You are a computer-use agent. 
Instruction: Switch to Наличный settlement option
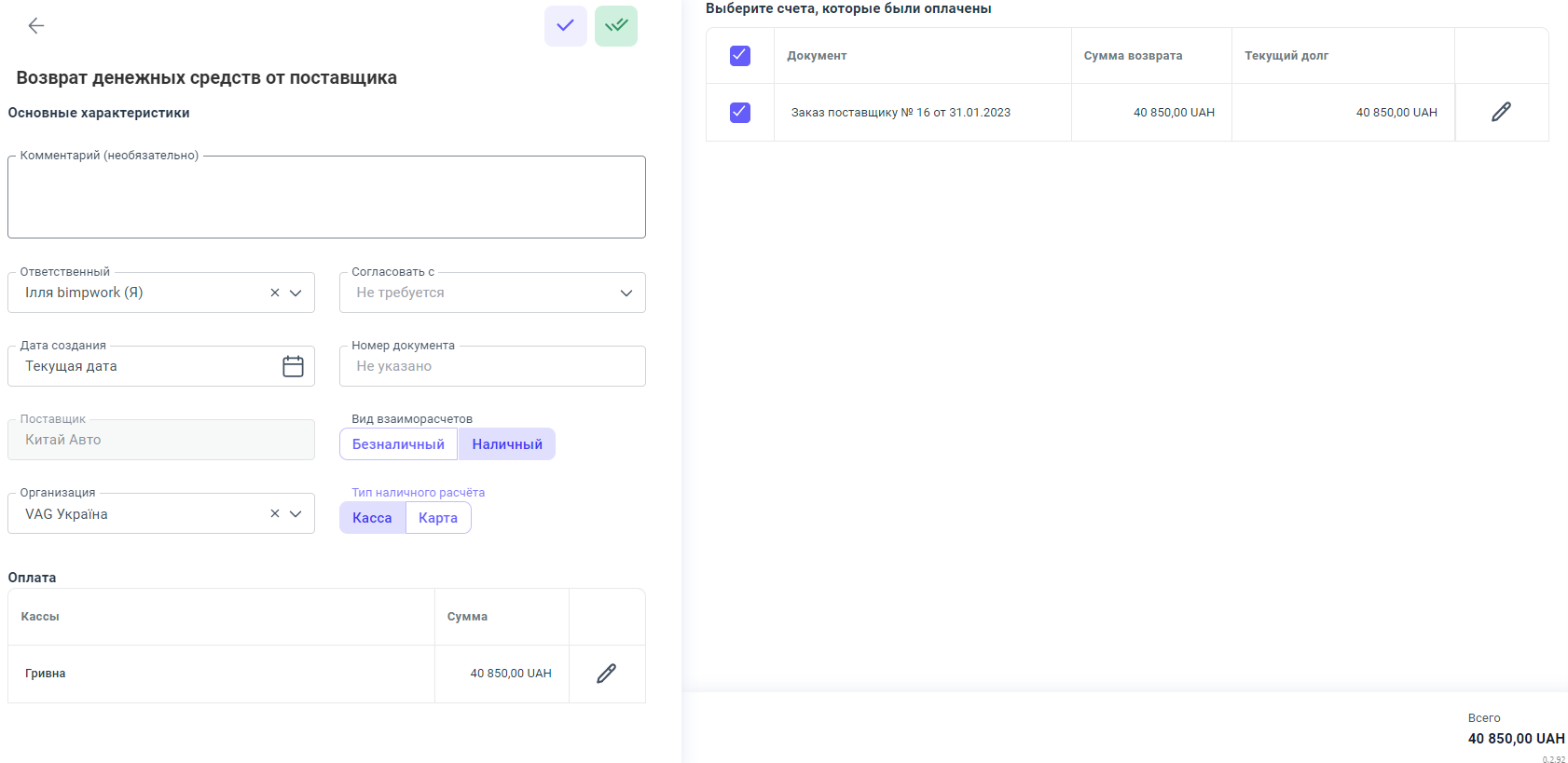pos(506,444)
